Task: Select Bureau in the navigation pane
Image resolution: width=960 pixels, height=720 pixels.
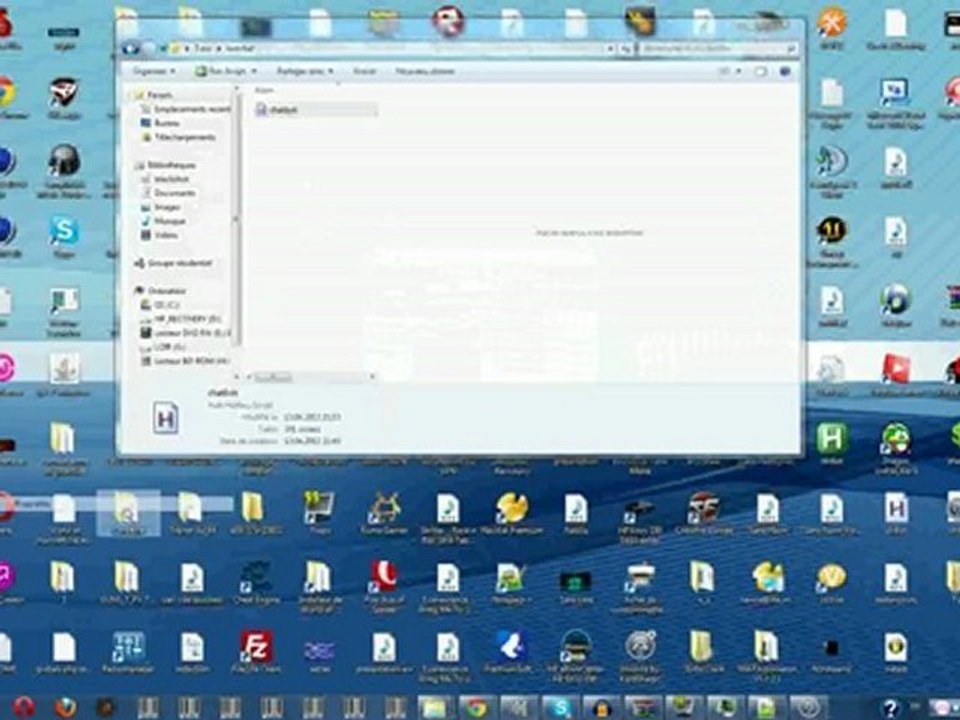Action: coord(160,123)
